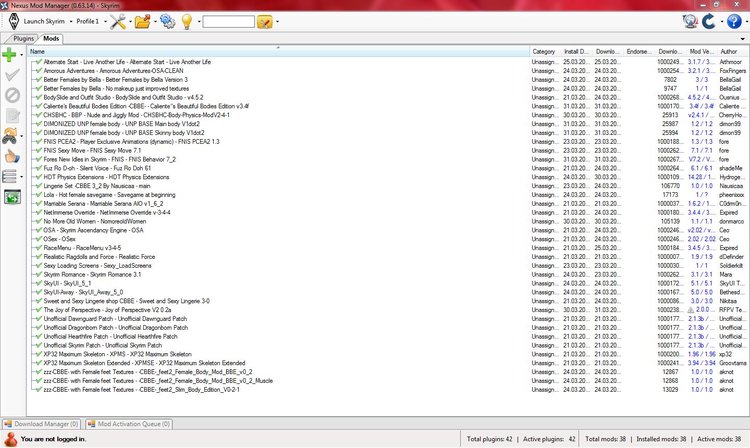Select the No More Old Women row
Image resolution: width=750 pixels, height=448 pixels.
coord(388,221)
